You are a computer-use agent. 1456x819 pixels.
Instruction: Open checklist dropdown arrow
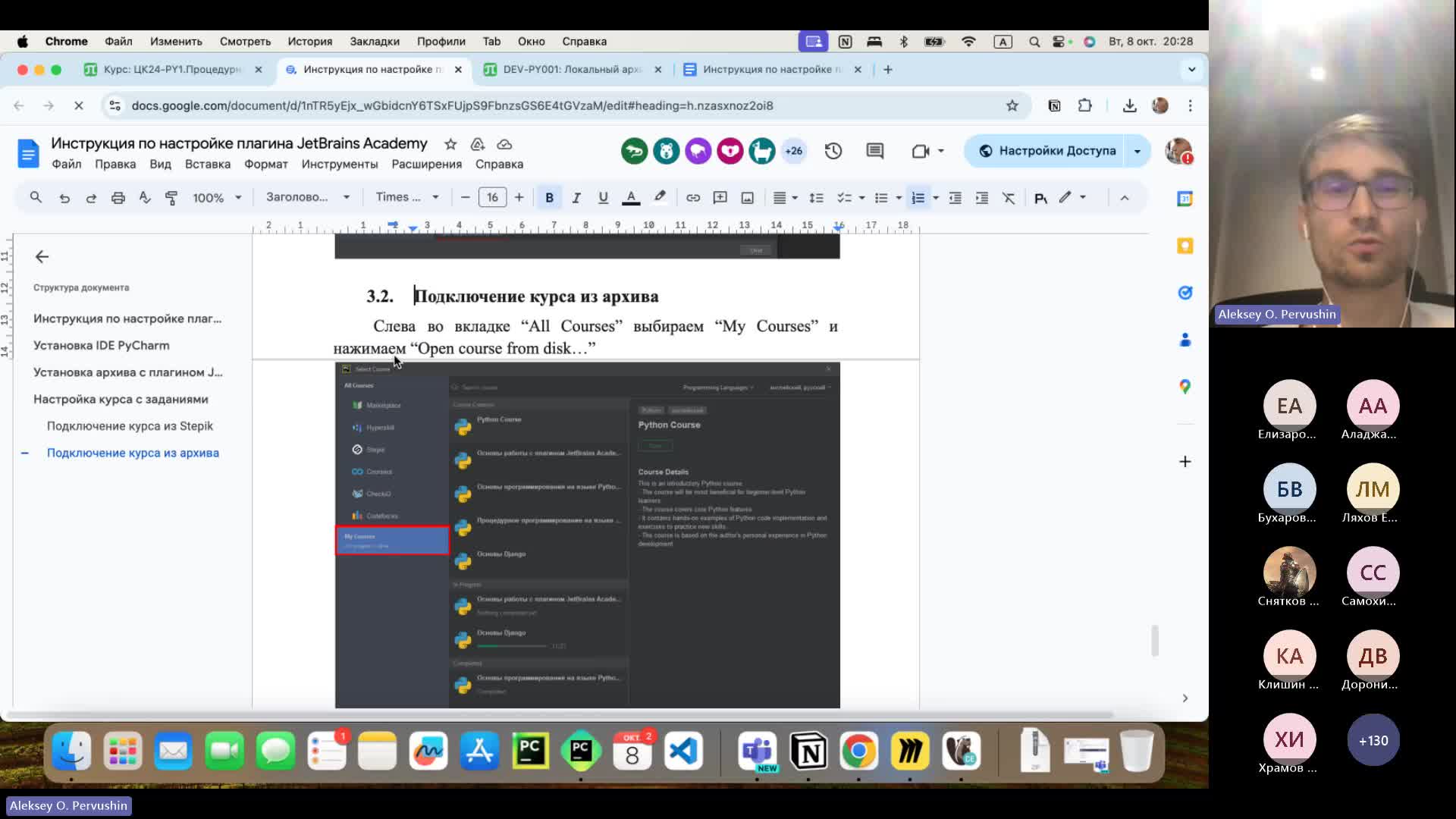coord(862,198)
